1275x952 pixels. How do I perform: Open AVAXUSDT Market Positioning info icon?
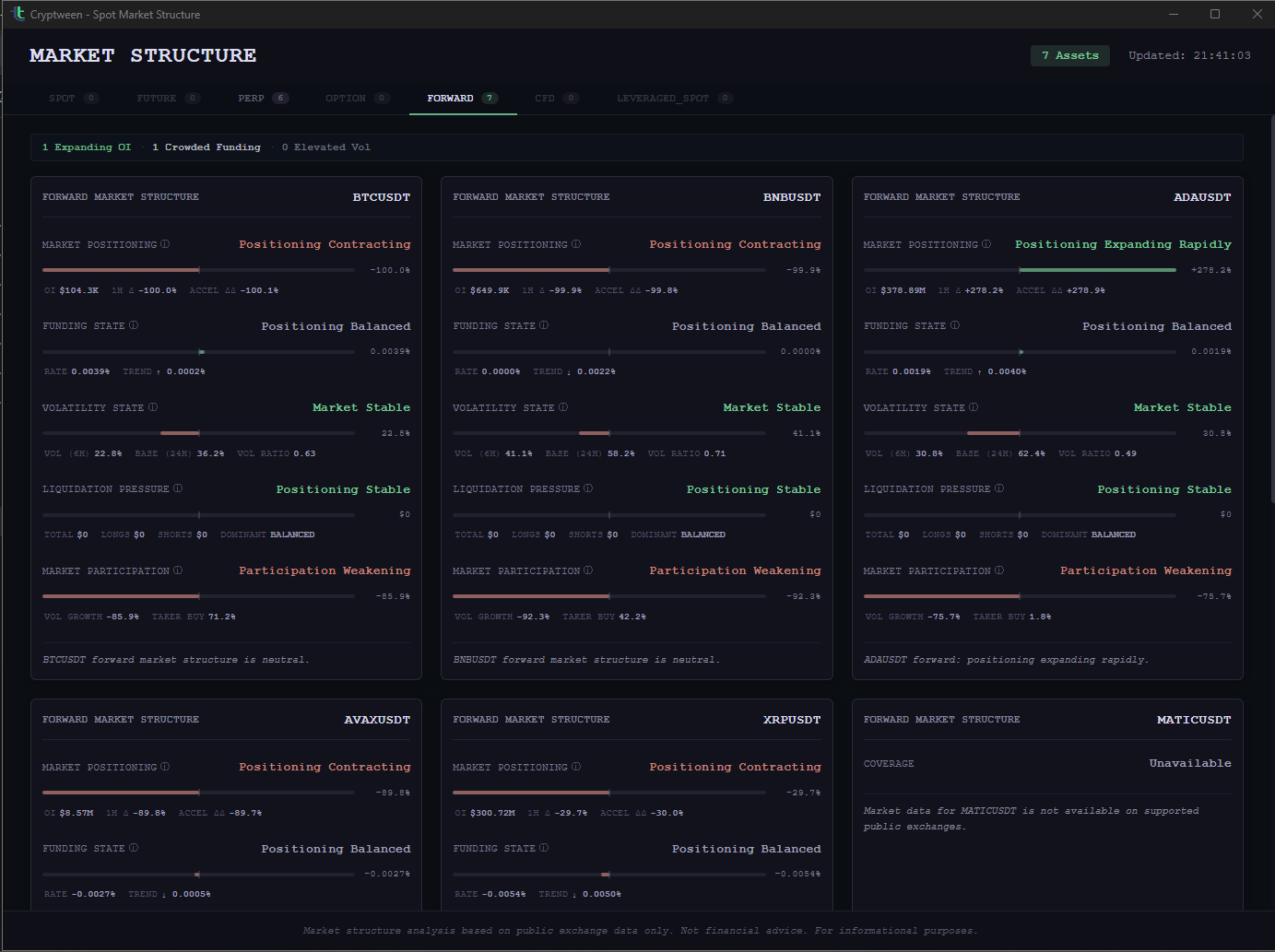coord(165,767)
